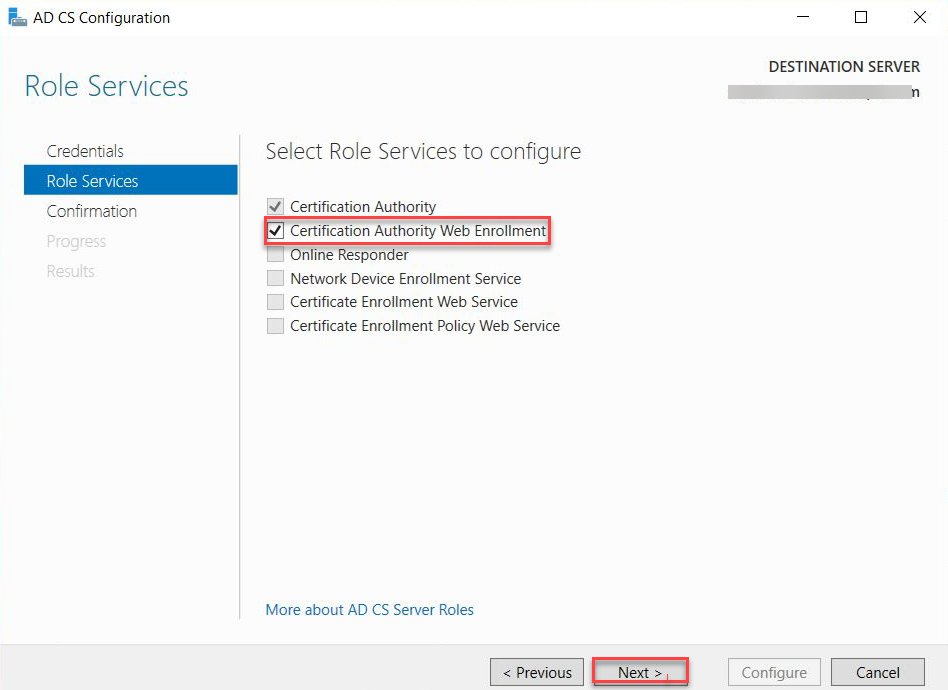
Task: Close the AD CS Configuration window
Action: click(920, 17)
